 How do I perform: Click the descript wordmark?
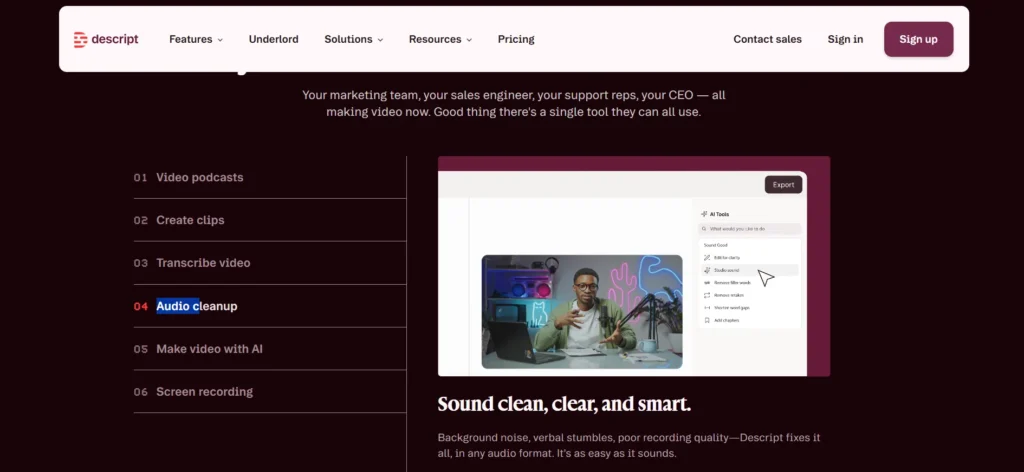[115, 39]
